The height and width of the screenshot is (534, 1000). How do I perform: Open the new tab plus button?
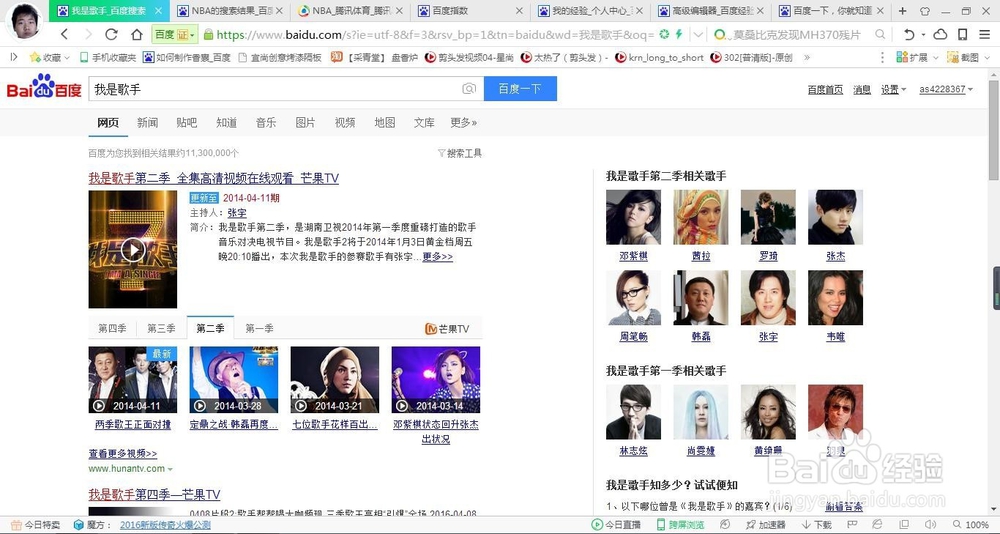click(902, 11)
